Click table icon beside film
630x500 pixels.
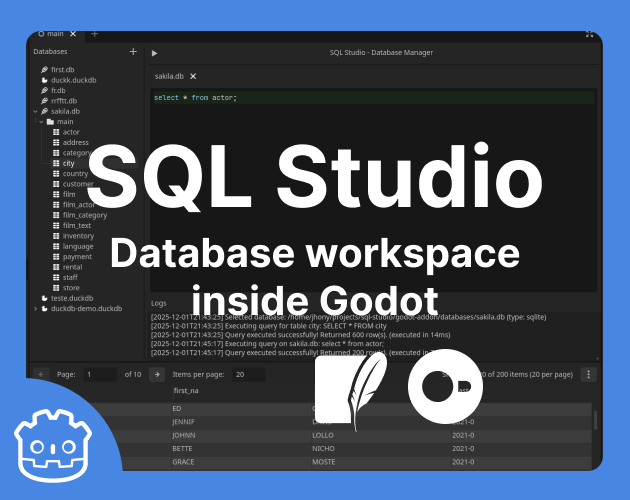(x=56, y=195)
